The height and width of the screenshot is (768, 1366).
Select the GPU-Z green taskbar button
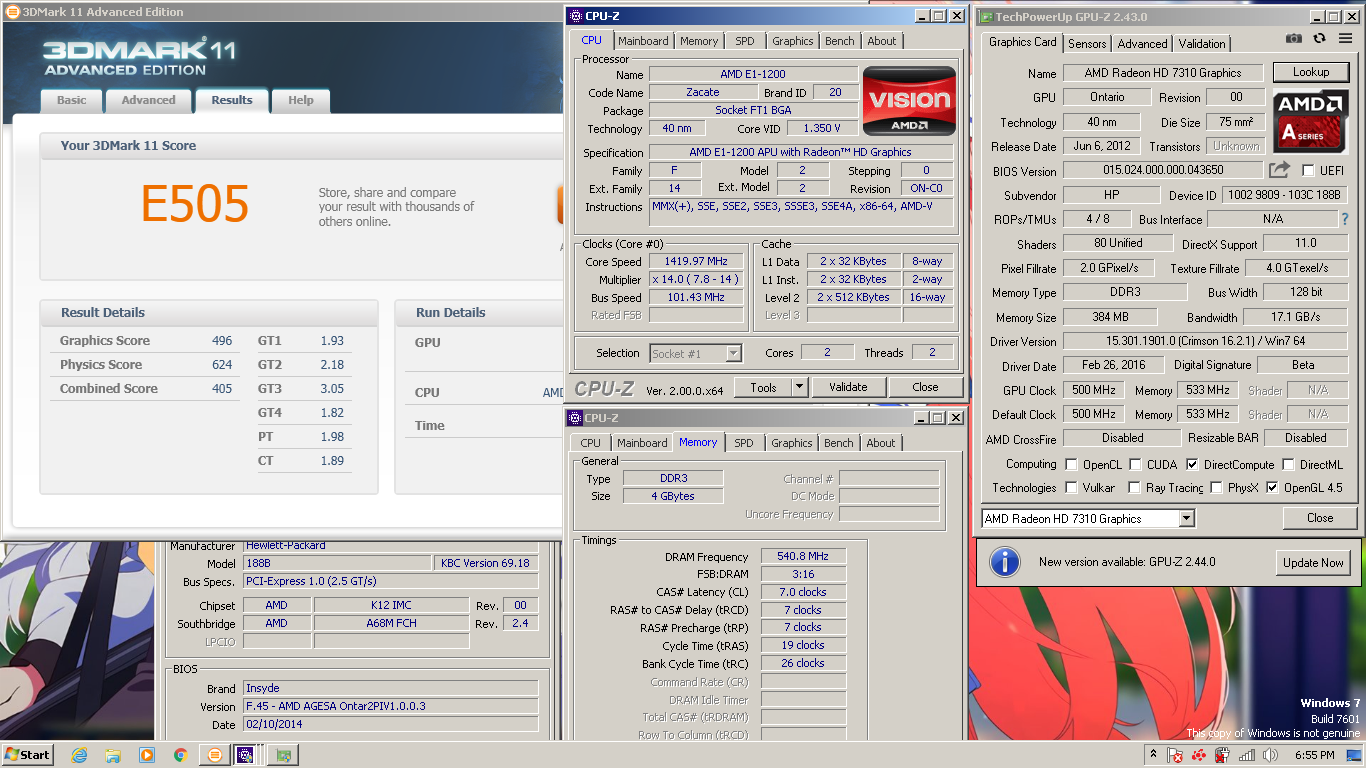(x=284, y=755)
